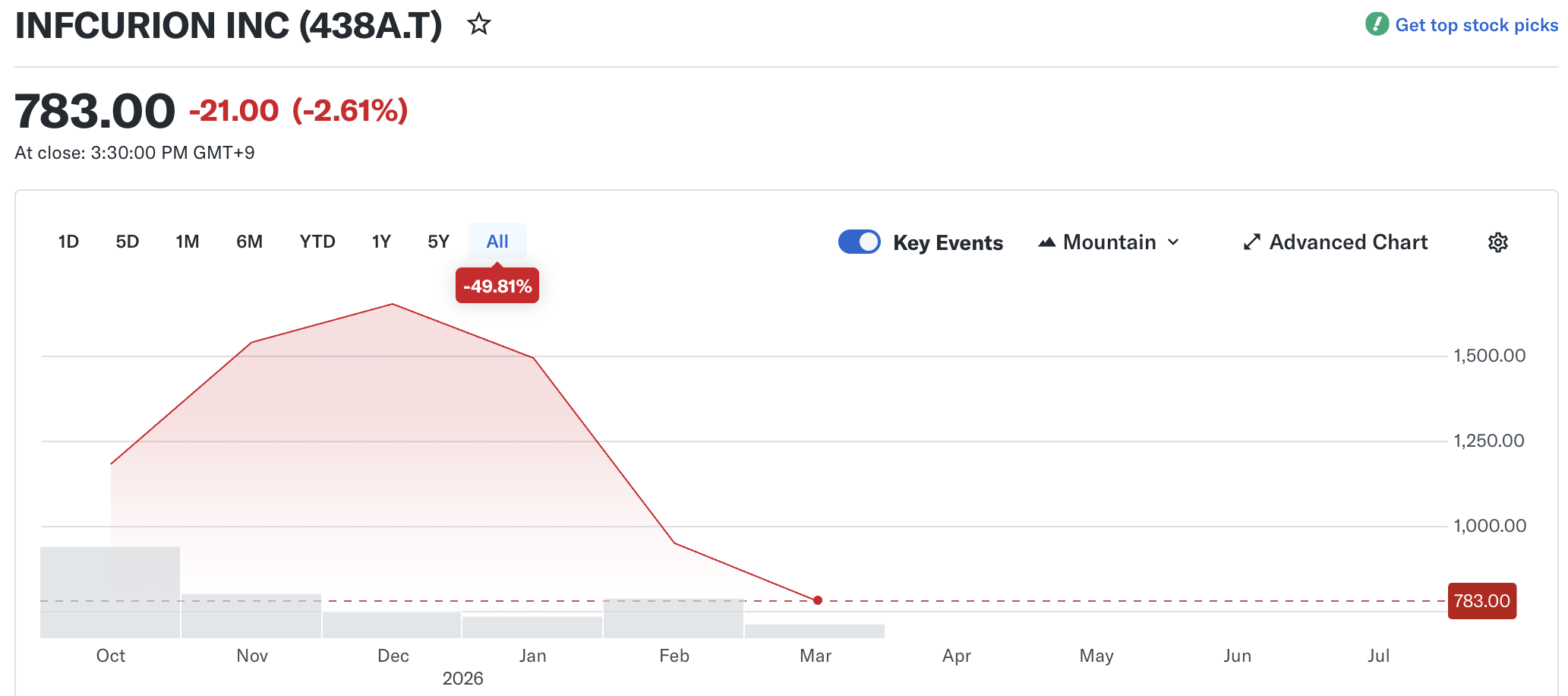Screen dimensions: 1568x696
Task: Click the Mountain chart type icon
Action: (1047, 242)
